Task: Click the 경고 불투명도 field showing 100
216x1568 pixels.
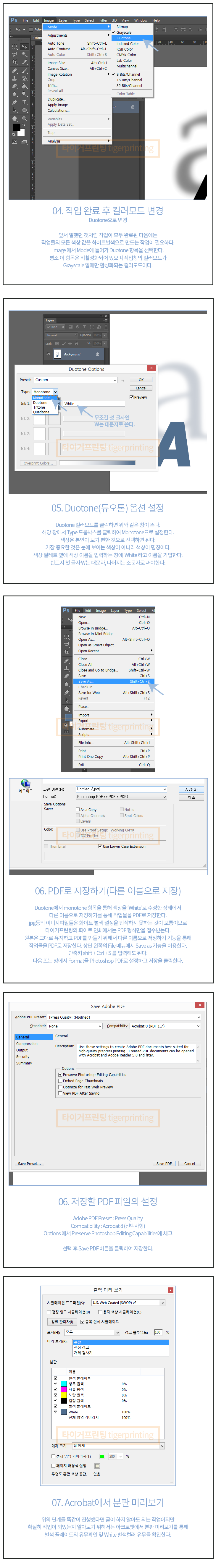Action: pos(158,1332)
